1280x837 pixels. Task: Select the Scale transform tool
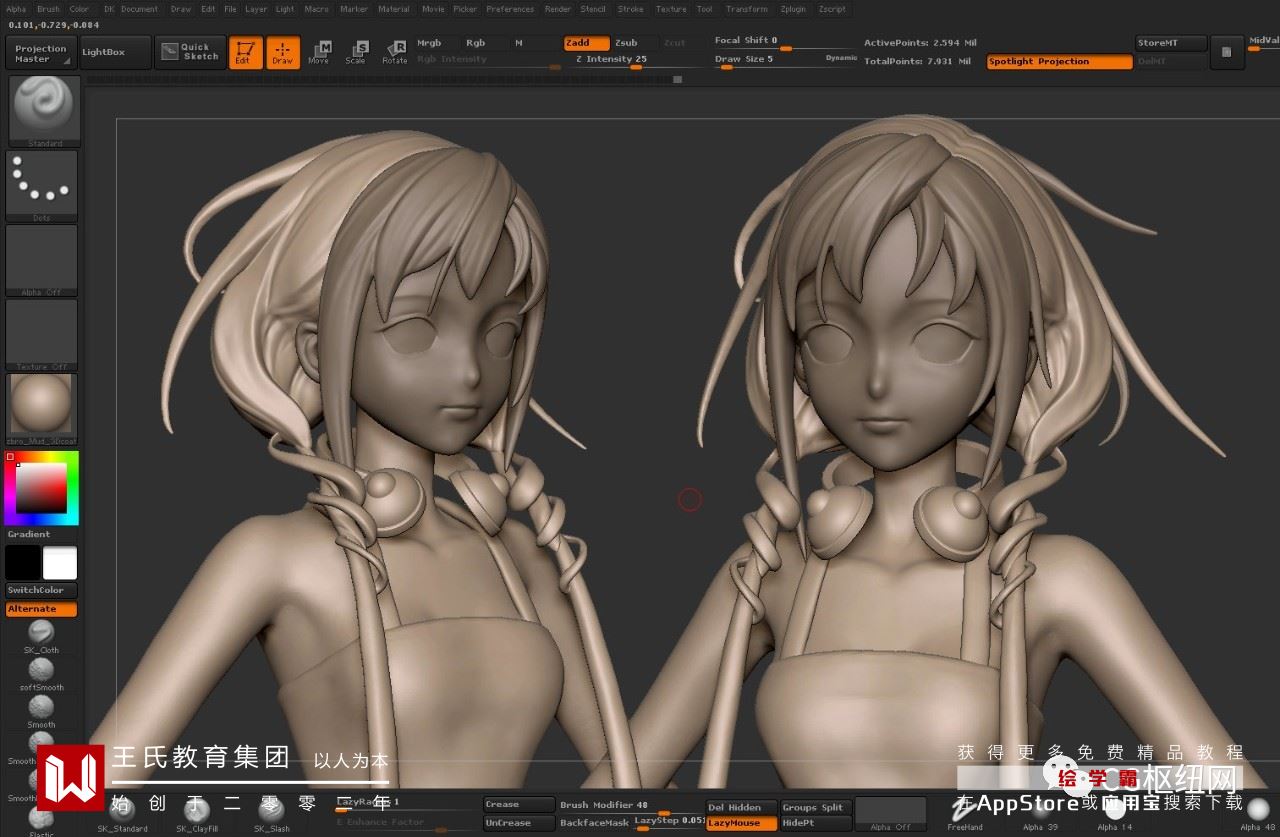tap(356, 53)
